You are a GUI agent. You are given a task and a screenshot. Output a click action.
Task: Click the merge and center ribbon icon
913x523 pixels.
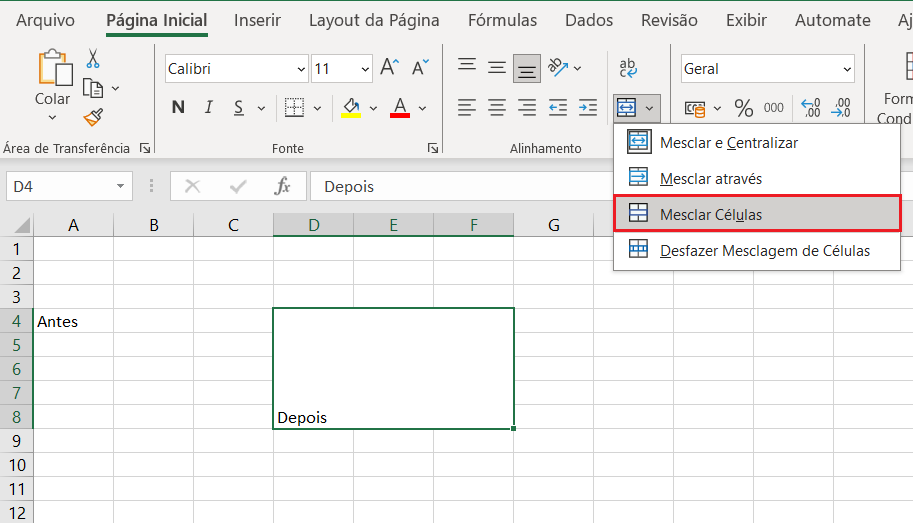click(x=626, y=108)
